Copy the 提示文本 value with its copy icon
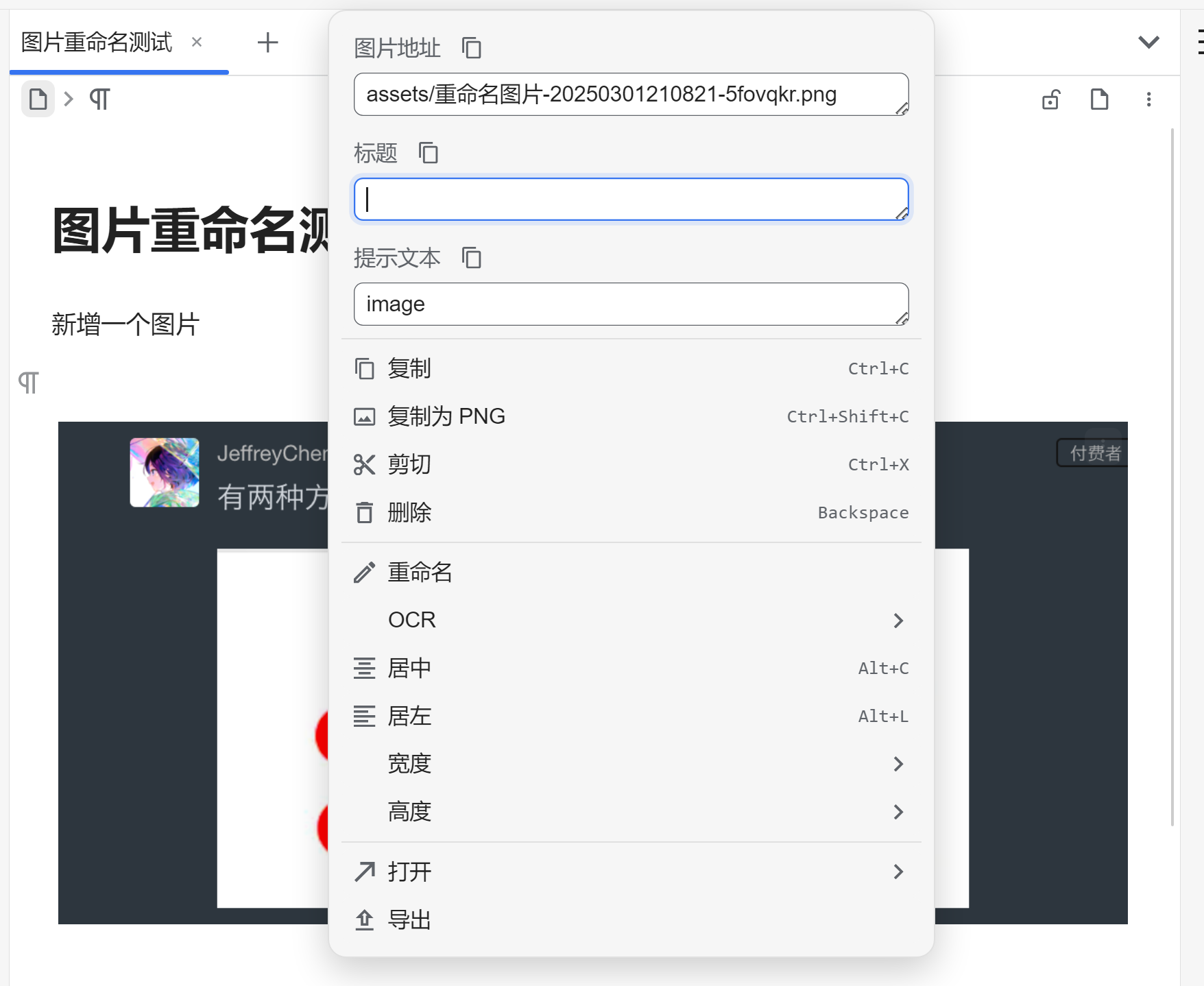 (471, 258)
